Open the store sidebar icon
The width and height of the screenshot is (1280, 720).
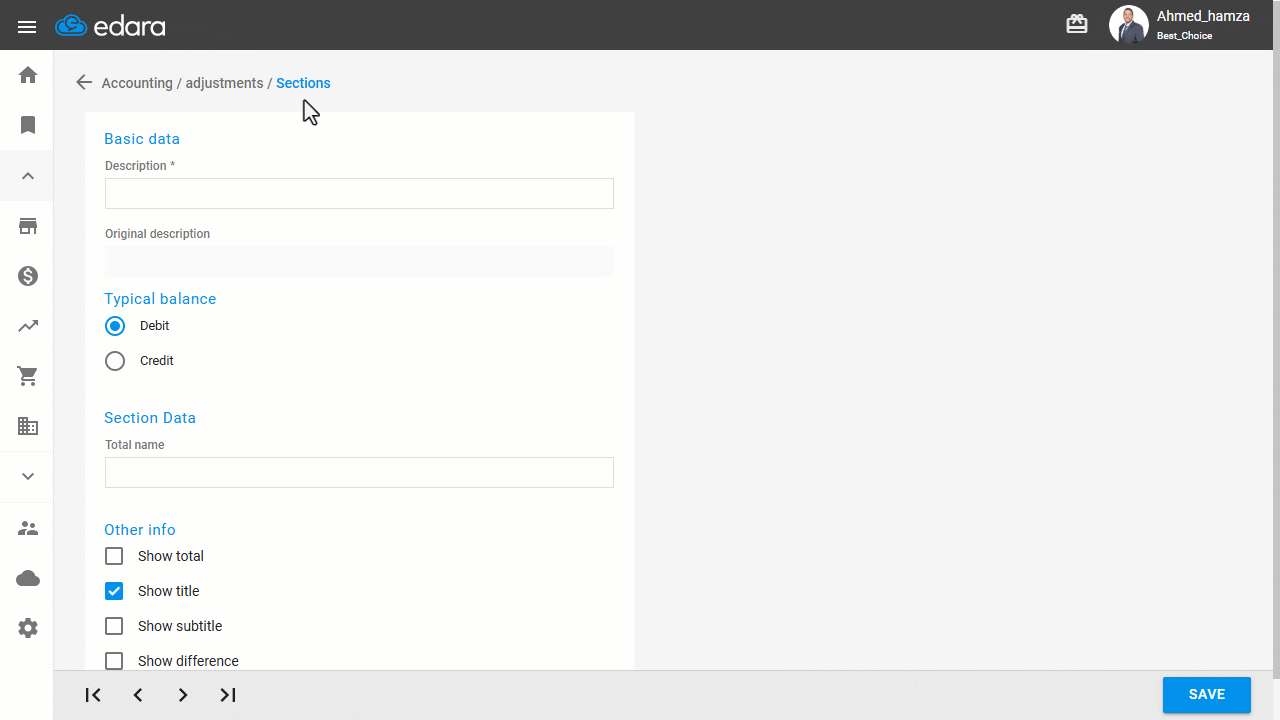28,226
